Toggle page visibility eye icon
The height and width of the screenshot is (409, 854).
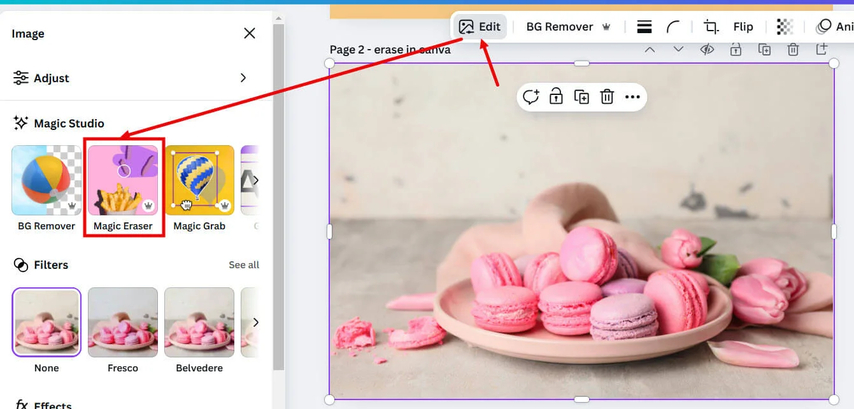707,50
